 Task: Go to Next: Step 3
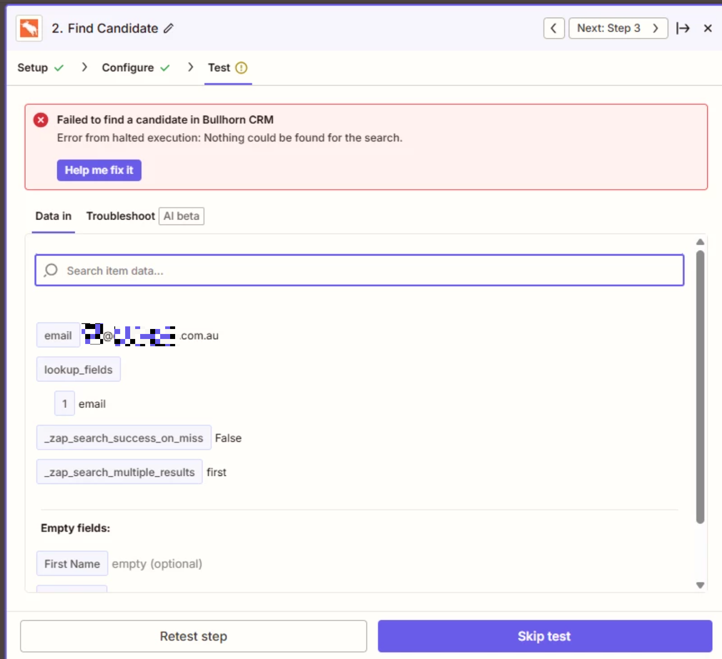[618, 28]
